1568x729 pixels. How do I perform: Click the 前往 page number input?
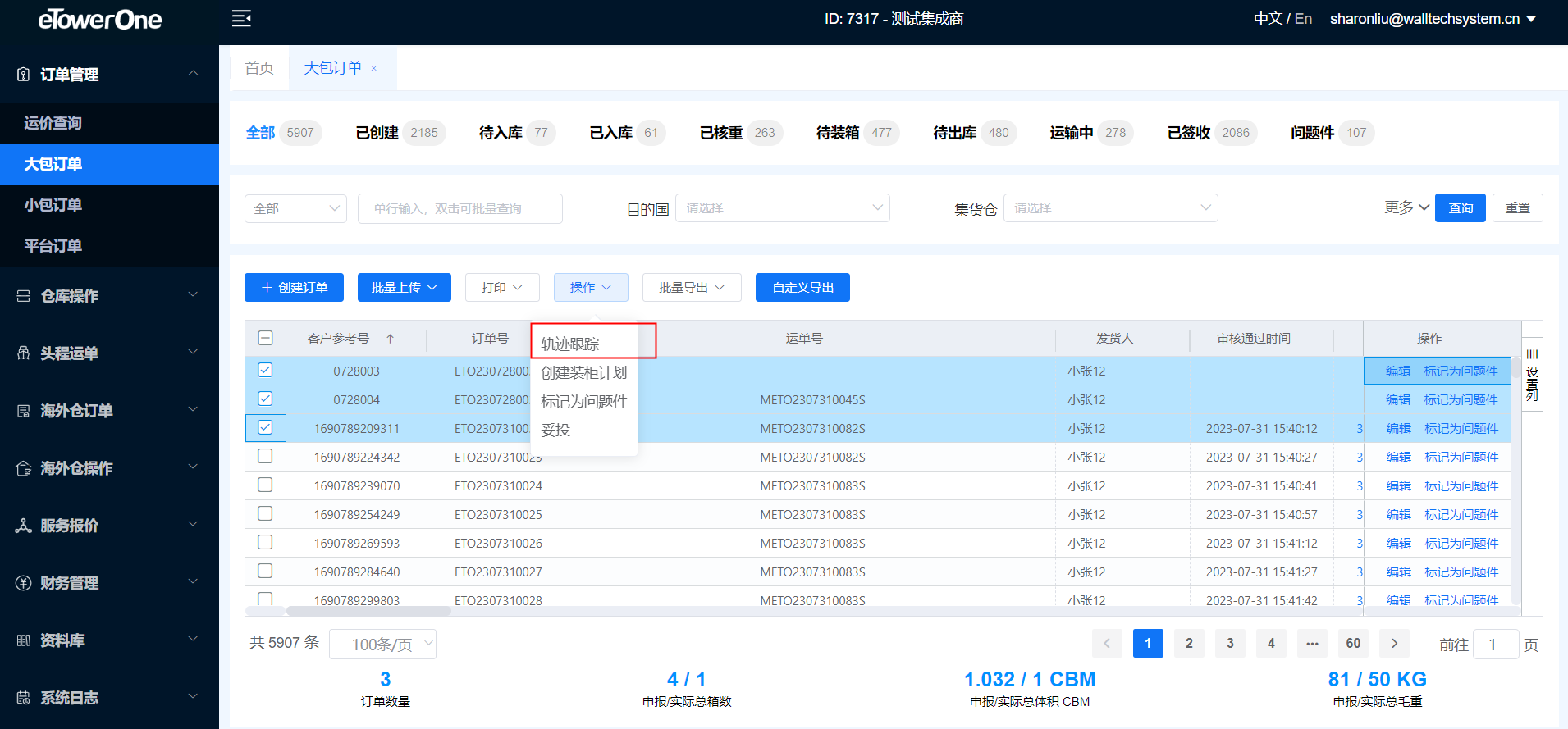[x=1496, y=645]
